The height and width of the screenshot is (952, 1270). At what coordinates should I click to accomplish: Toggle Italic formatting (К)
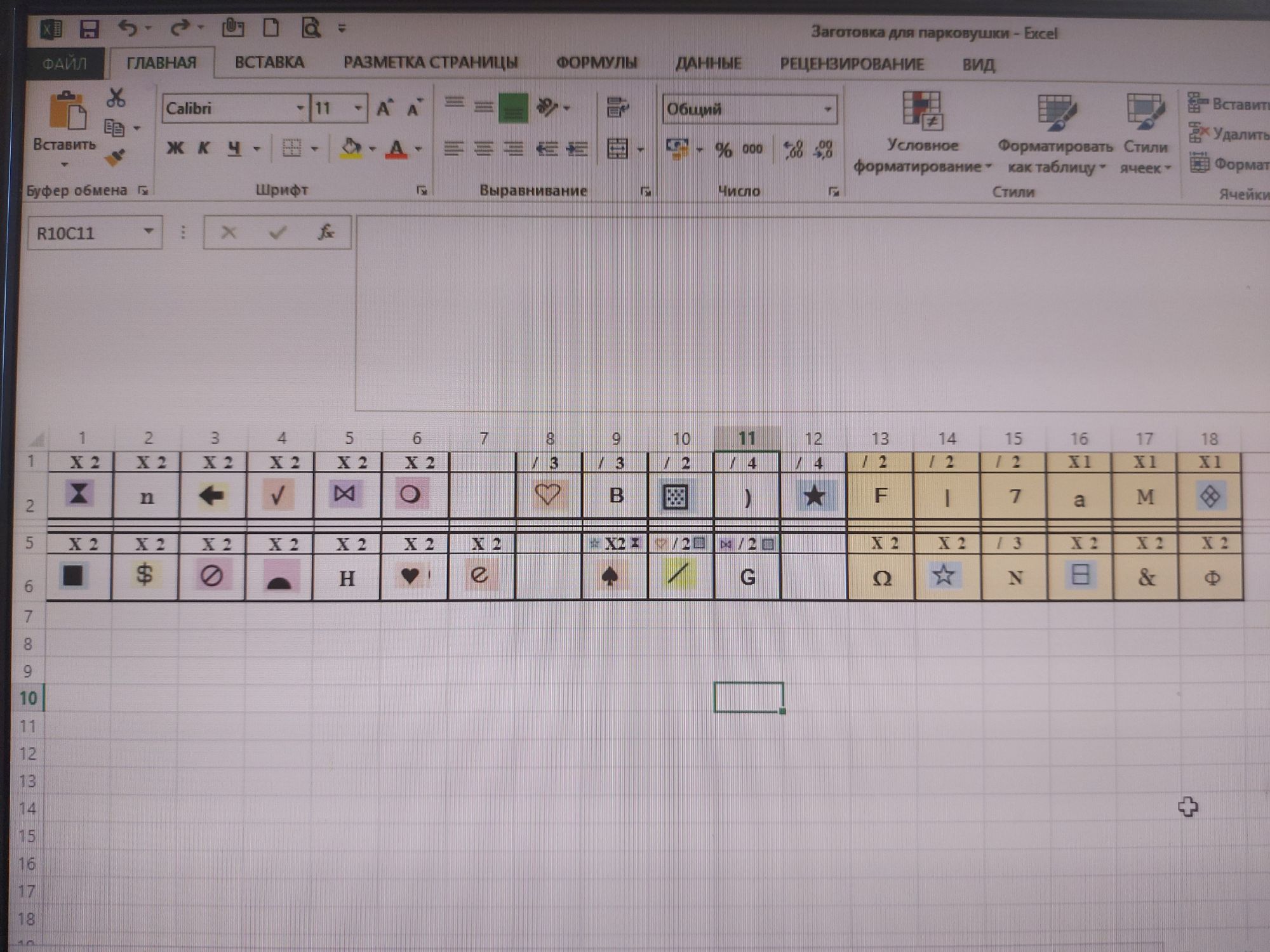(203, 149)
